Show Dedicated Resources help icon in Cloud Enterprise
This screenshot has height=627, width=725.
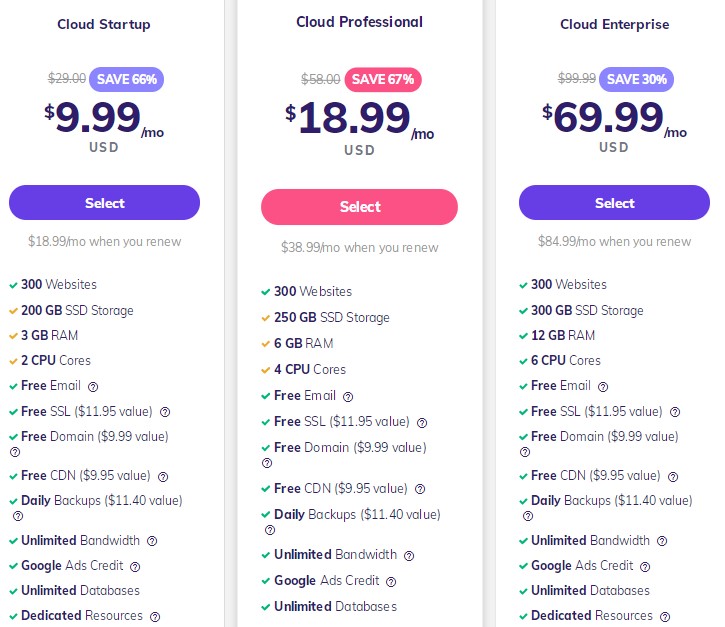coord(665,617)
